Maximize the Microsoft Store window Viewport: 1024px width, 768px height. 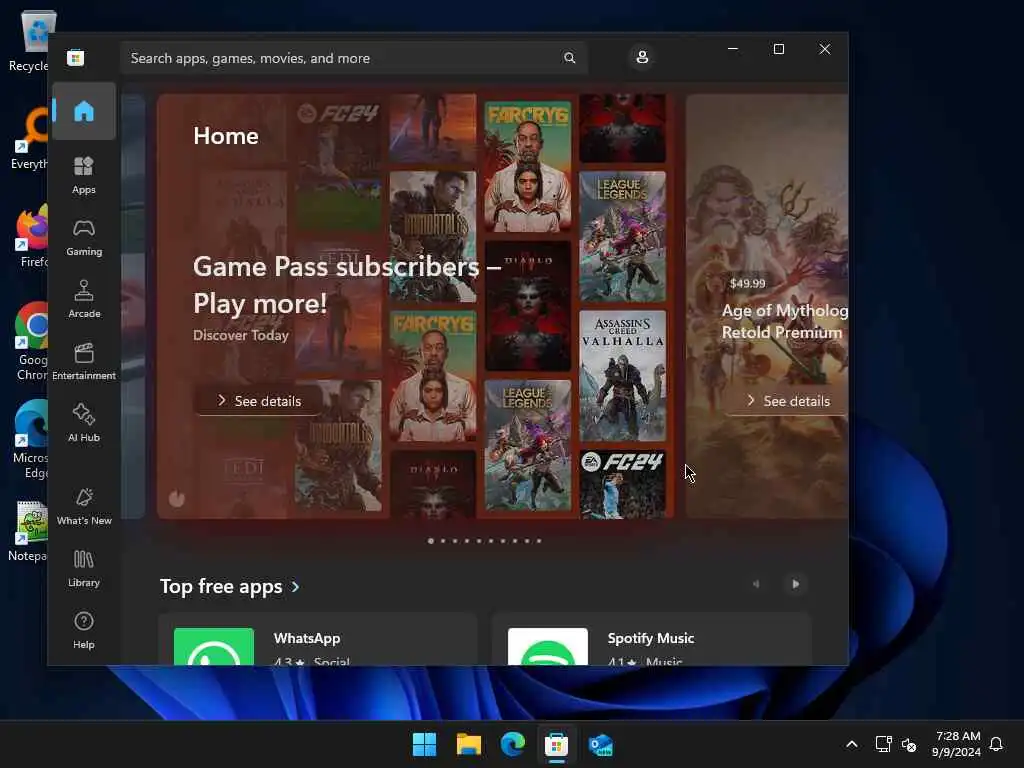coord(778,49)
